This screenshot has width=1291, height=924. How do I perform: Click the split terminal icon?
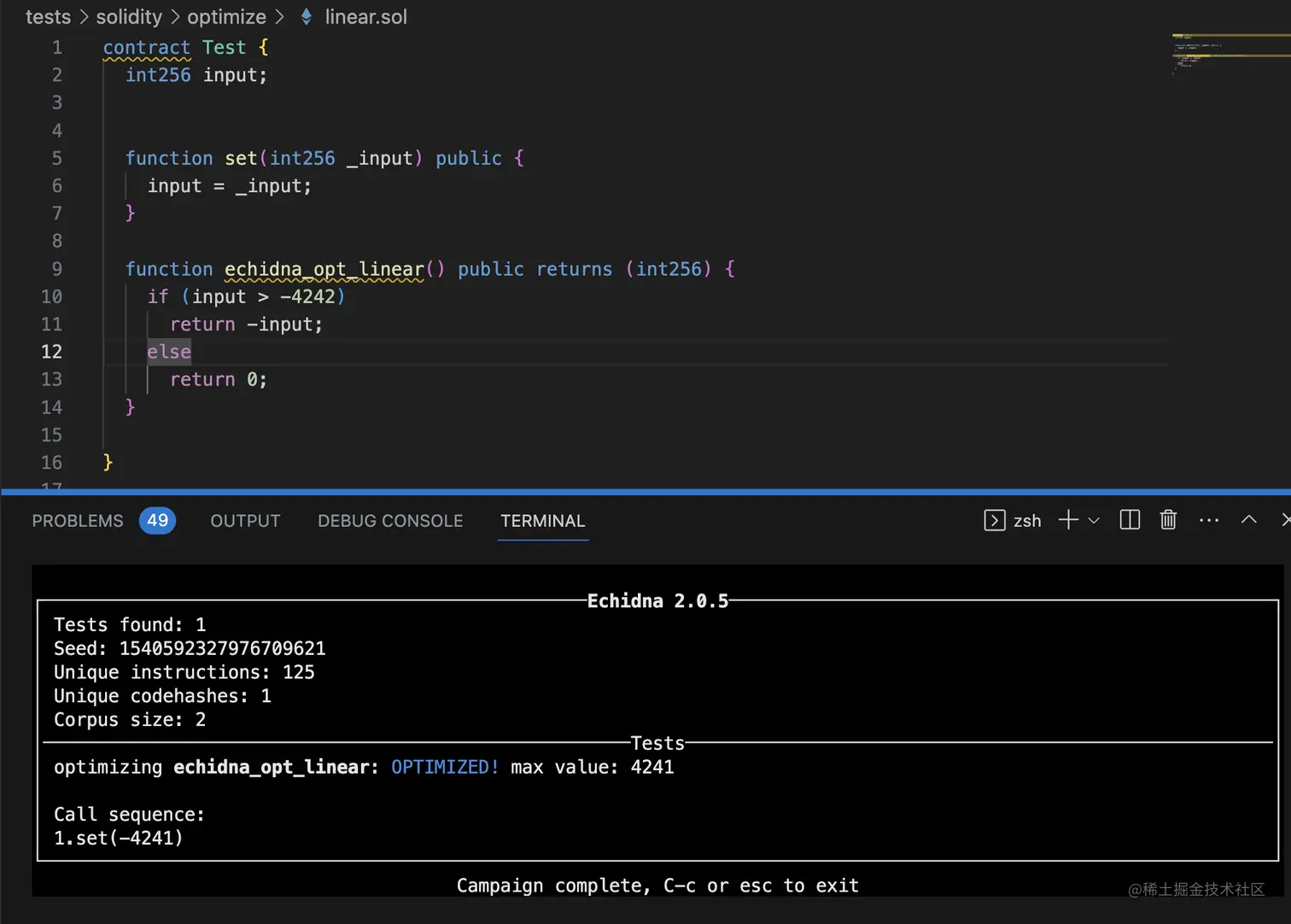(1130, 520)
